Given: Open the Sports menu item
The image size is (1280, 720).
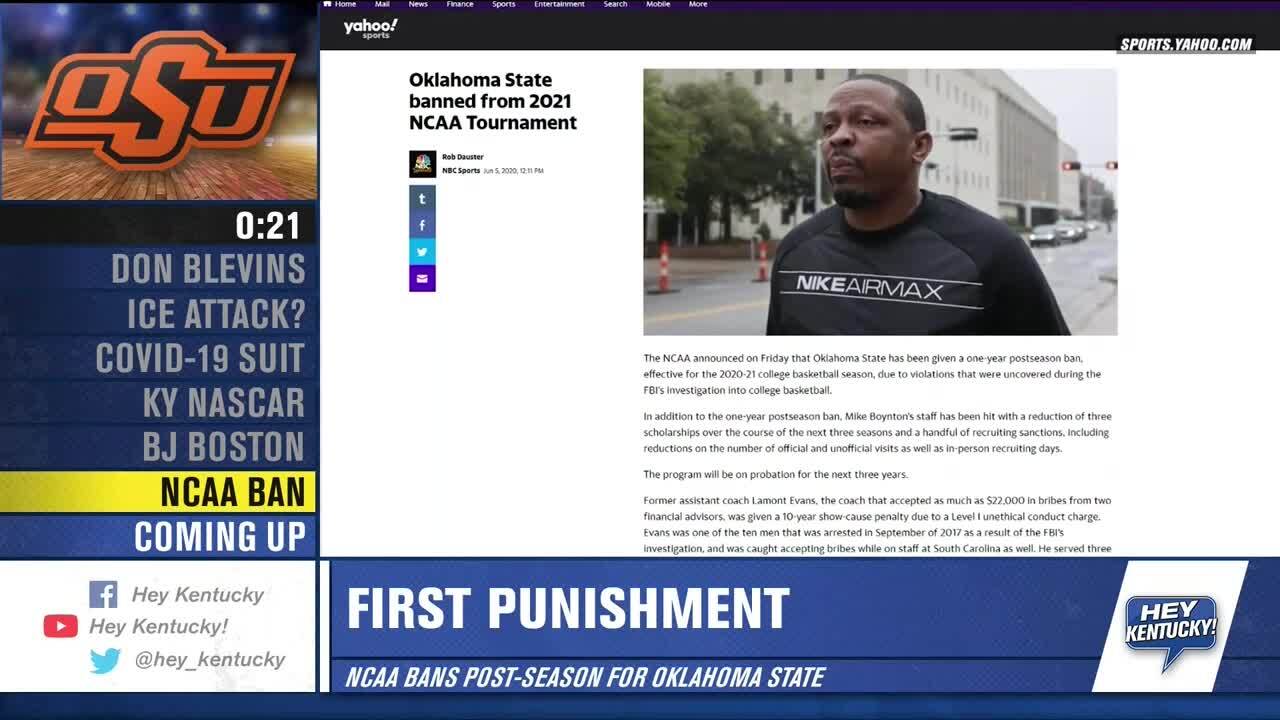Looking at the screenshot, I should click(x=504, y=4).
